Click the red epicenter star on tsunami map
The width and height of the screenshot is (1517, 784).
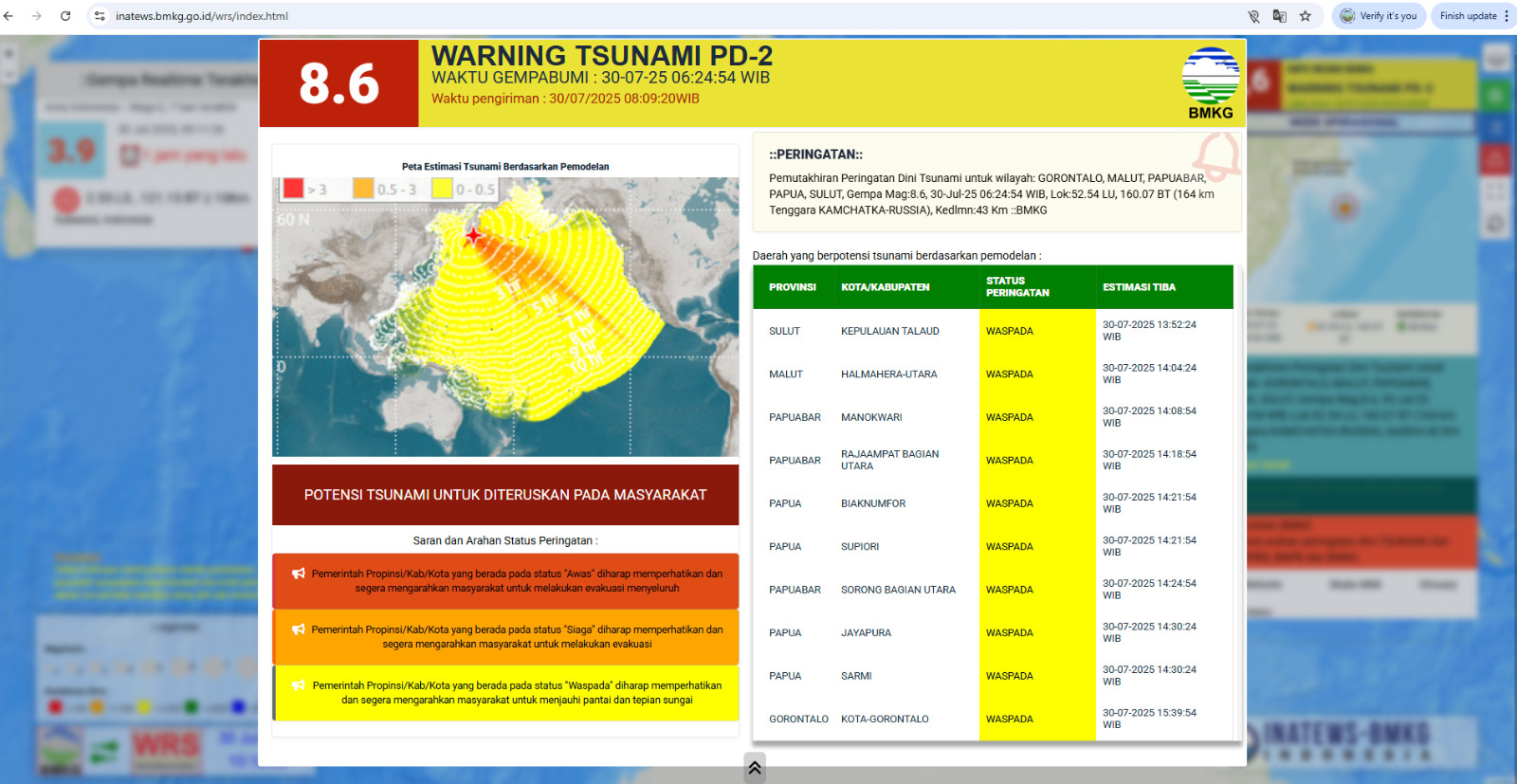pos(473,235)
